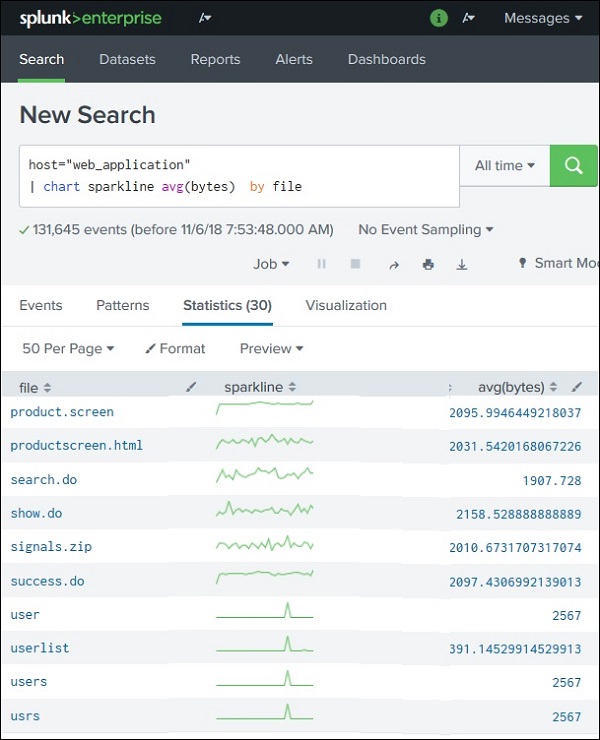Image resolution: width=600 pixels, height=740 pixels.
Task: Click the green search magnifier button
Action: tap(573, 166)
